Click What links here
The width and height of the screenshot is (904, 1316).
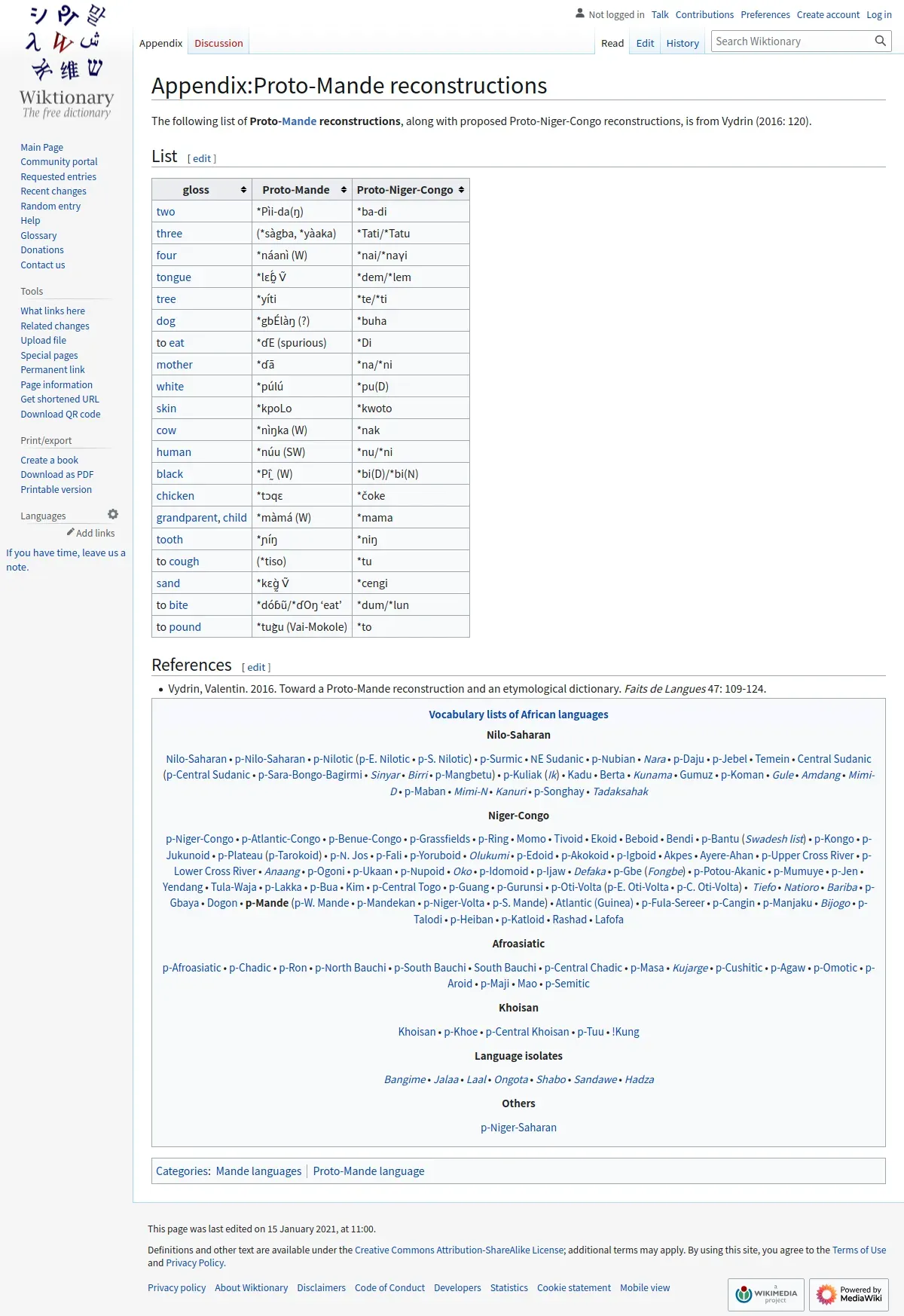click(53, 311)
